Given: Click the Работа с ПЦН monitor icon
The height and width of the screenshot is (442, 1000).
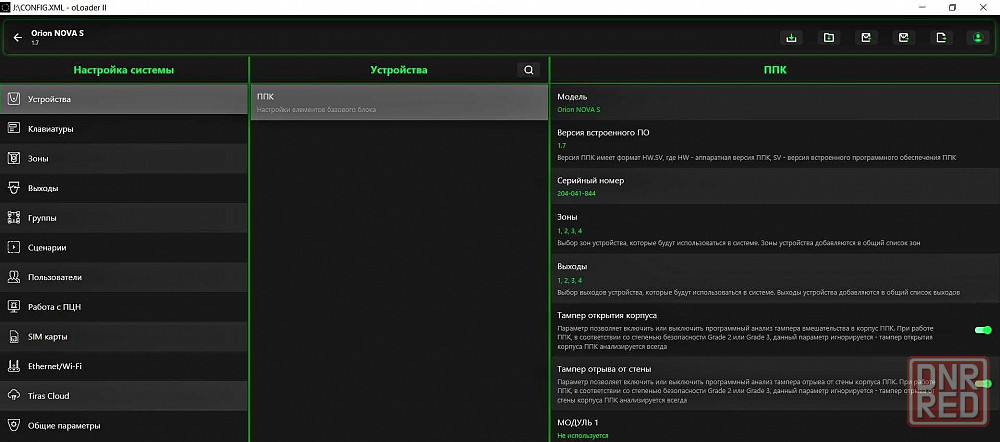Looking at the screenshot, I should (14, 307).
